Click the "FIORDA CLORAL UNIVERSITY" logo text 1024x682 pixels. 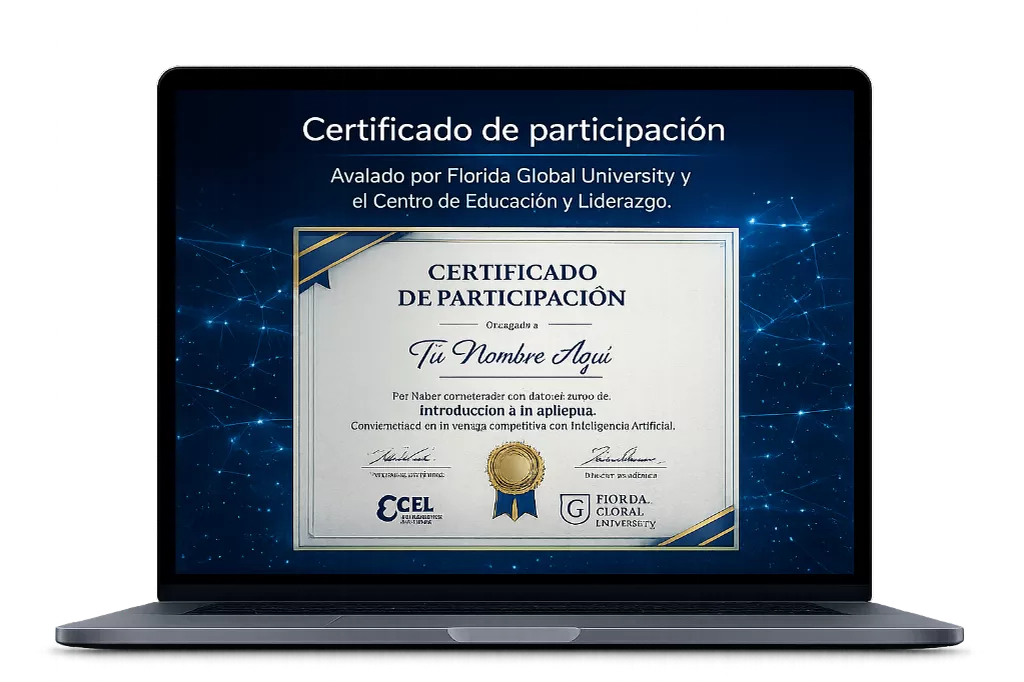(x=625, y=511)
